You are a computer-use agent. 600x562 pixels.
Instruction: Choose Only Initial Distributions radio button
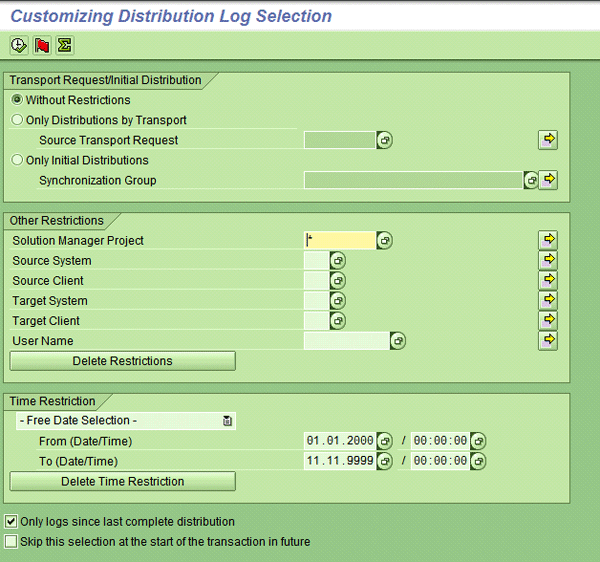pos(17,160)
